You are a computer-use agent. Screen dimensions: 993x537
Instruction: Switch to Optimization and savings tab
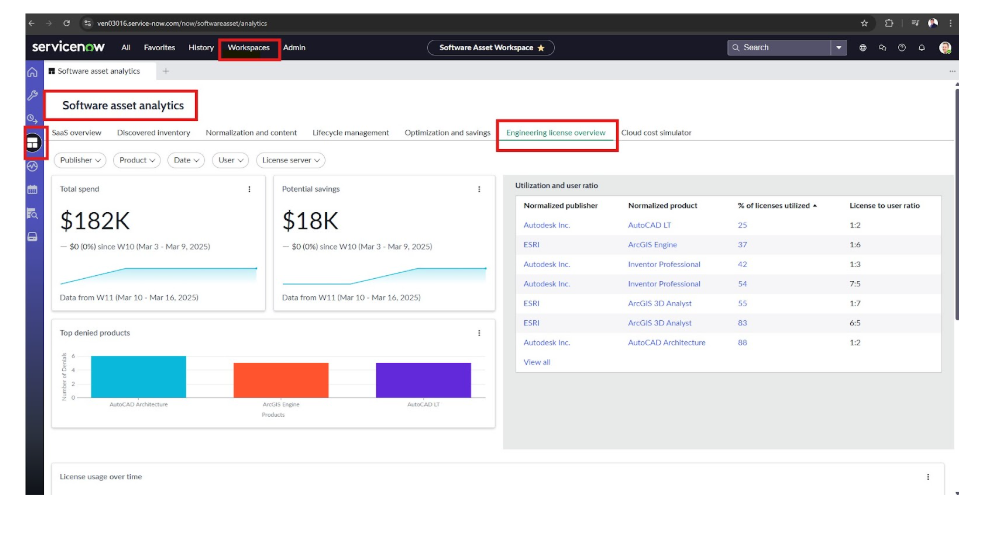coord(448,133)
